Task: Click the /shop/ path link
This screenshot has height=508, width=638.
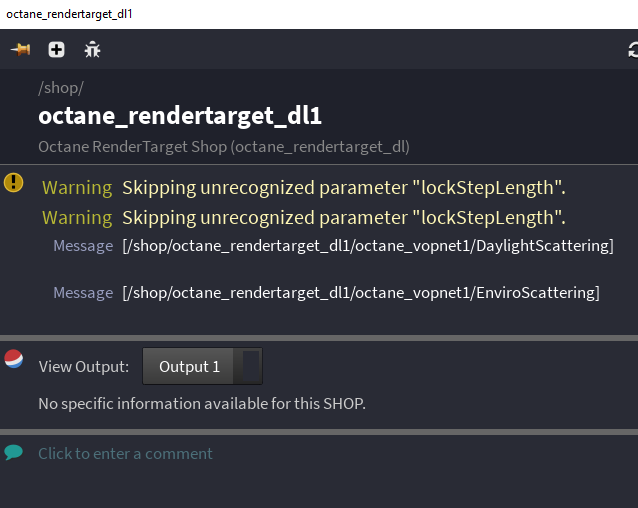Action: pyautogui.click(x=61, y=88)
